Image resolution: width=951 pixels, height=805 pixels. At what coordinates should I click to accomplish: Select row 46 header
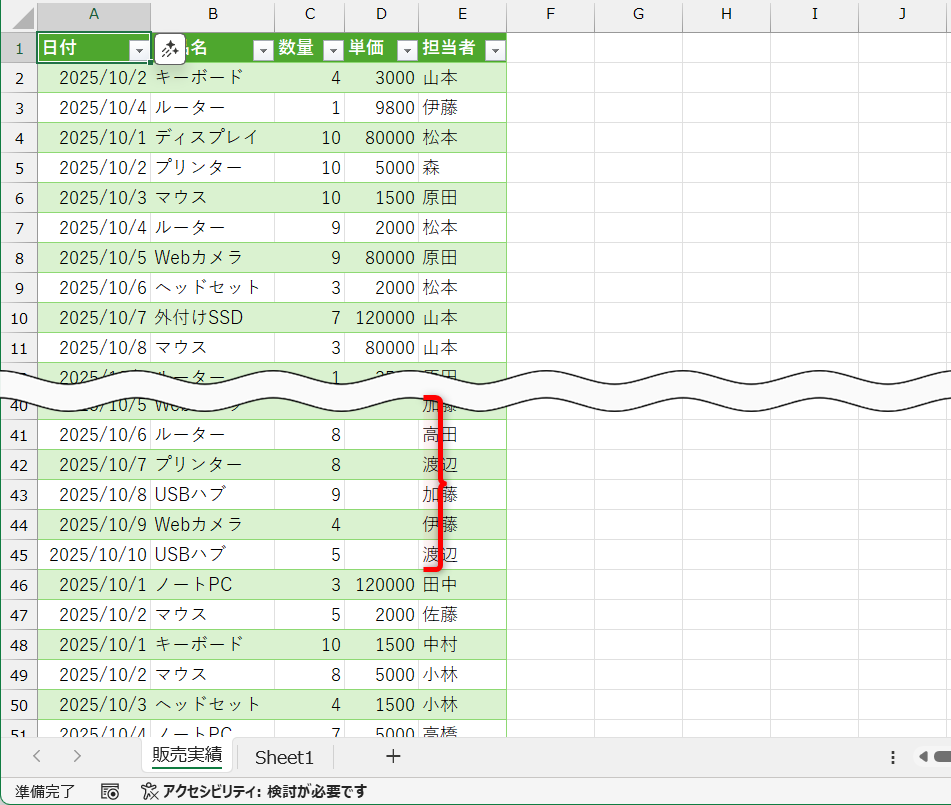click(x=19, y=585)
